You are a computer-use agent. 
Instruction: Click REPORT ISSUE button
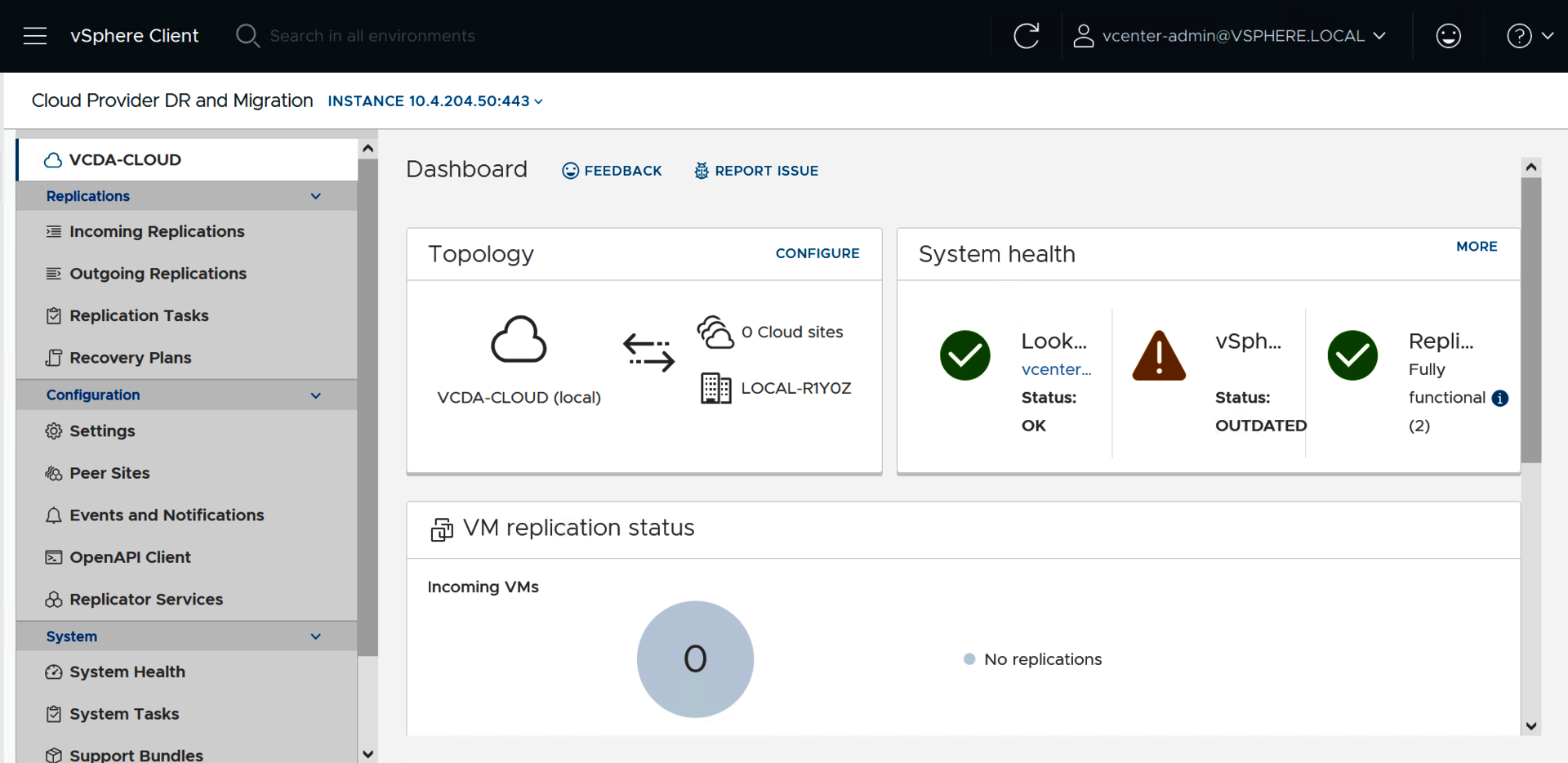(756, 171)
